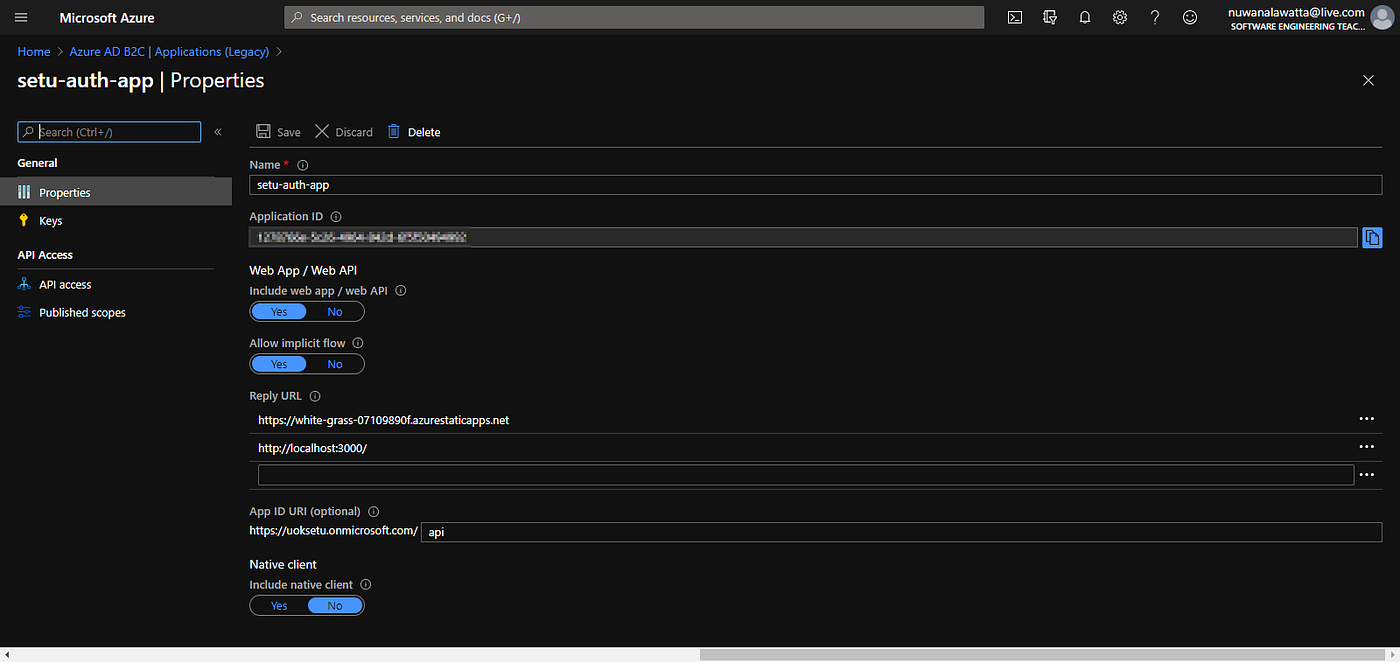Click info icon next to Include native client
1400x662 pixels.
click(x=366, y=585)
